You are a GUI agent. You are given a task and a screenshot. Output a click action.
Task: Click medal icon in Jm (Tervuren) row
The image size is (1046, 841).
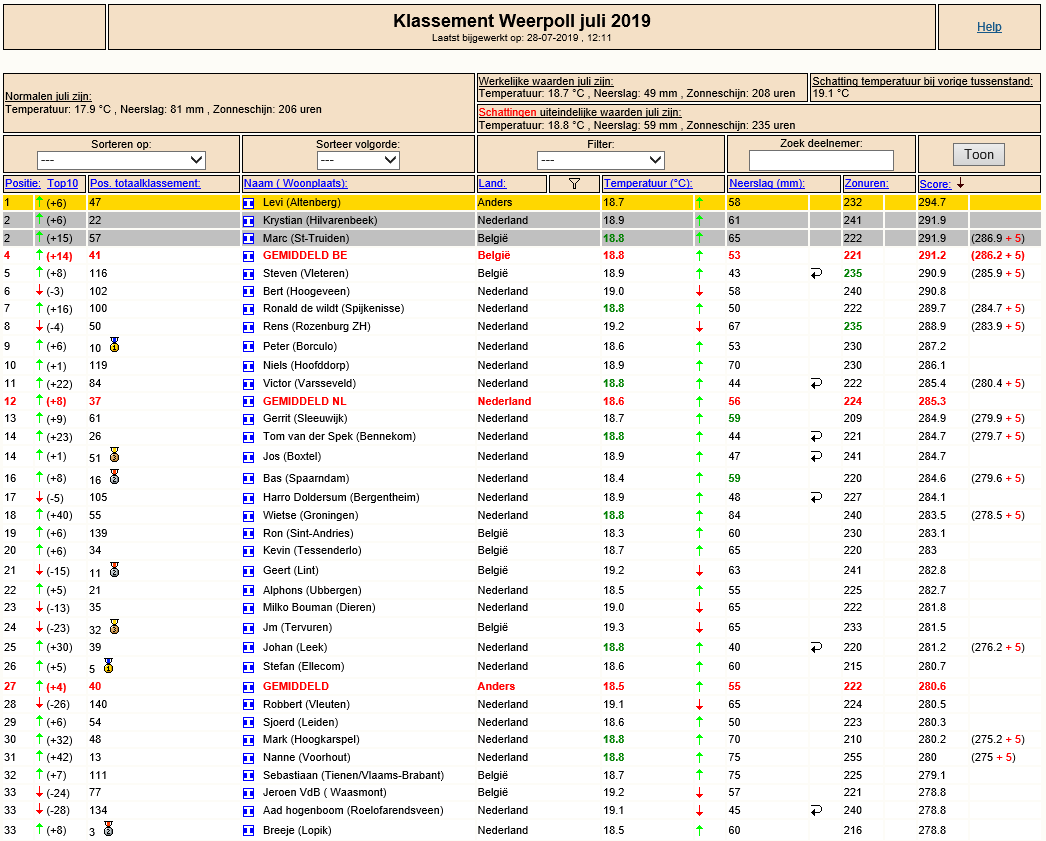[115, 627]
